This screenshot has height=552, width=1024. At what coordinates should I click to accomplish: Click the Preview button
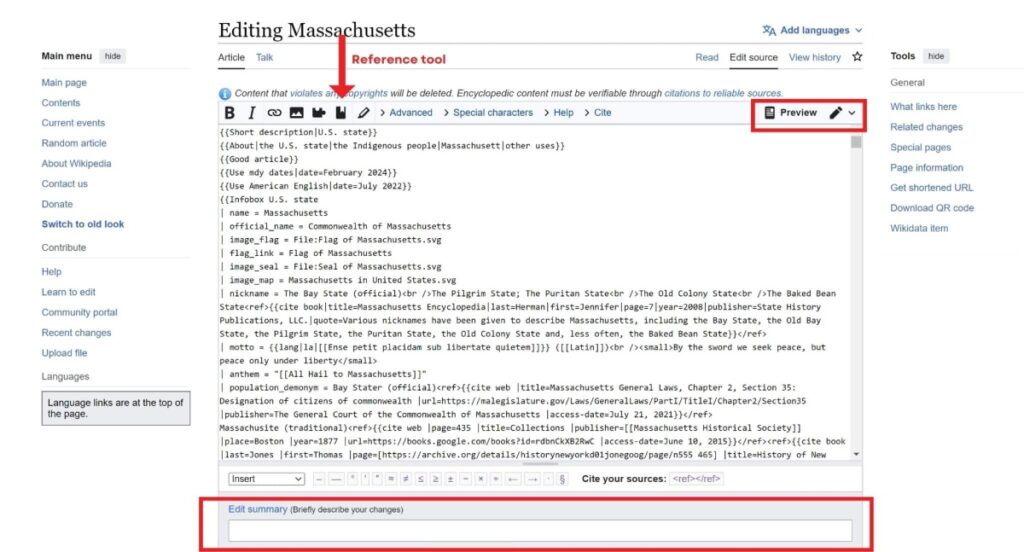point(790,112)
